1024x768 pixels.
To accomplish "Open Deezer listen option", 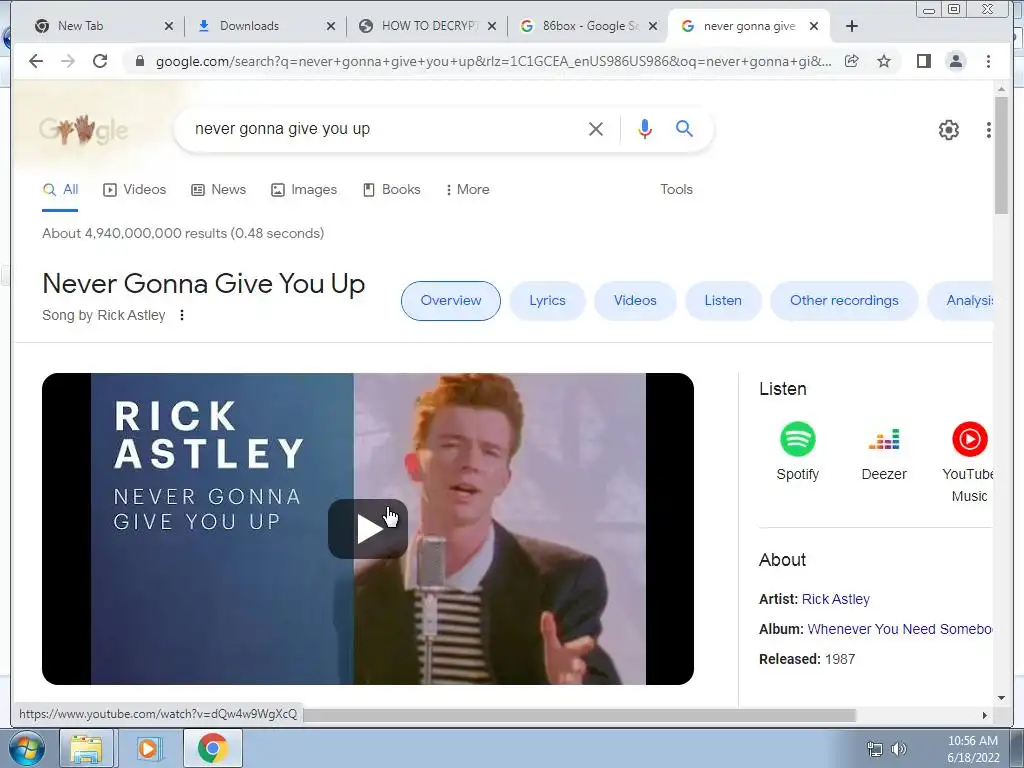I will point(884,451).
